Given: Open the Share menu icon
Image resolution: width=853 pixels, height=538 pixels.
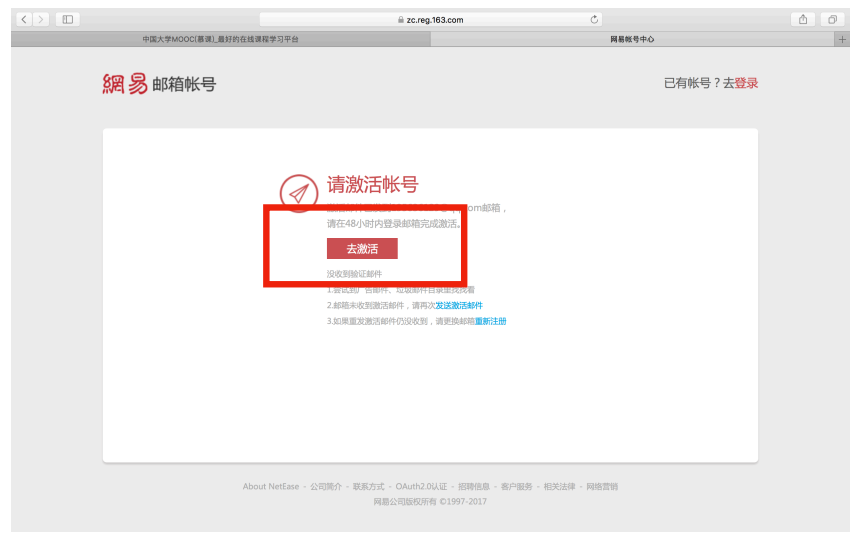Looking at the screenshot, I should click(803, 19).
